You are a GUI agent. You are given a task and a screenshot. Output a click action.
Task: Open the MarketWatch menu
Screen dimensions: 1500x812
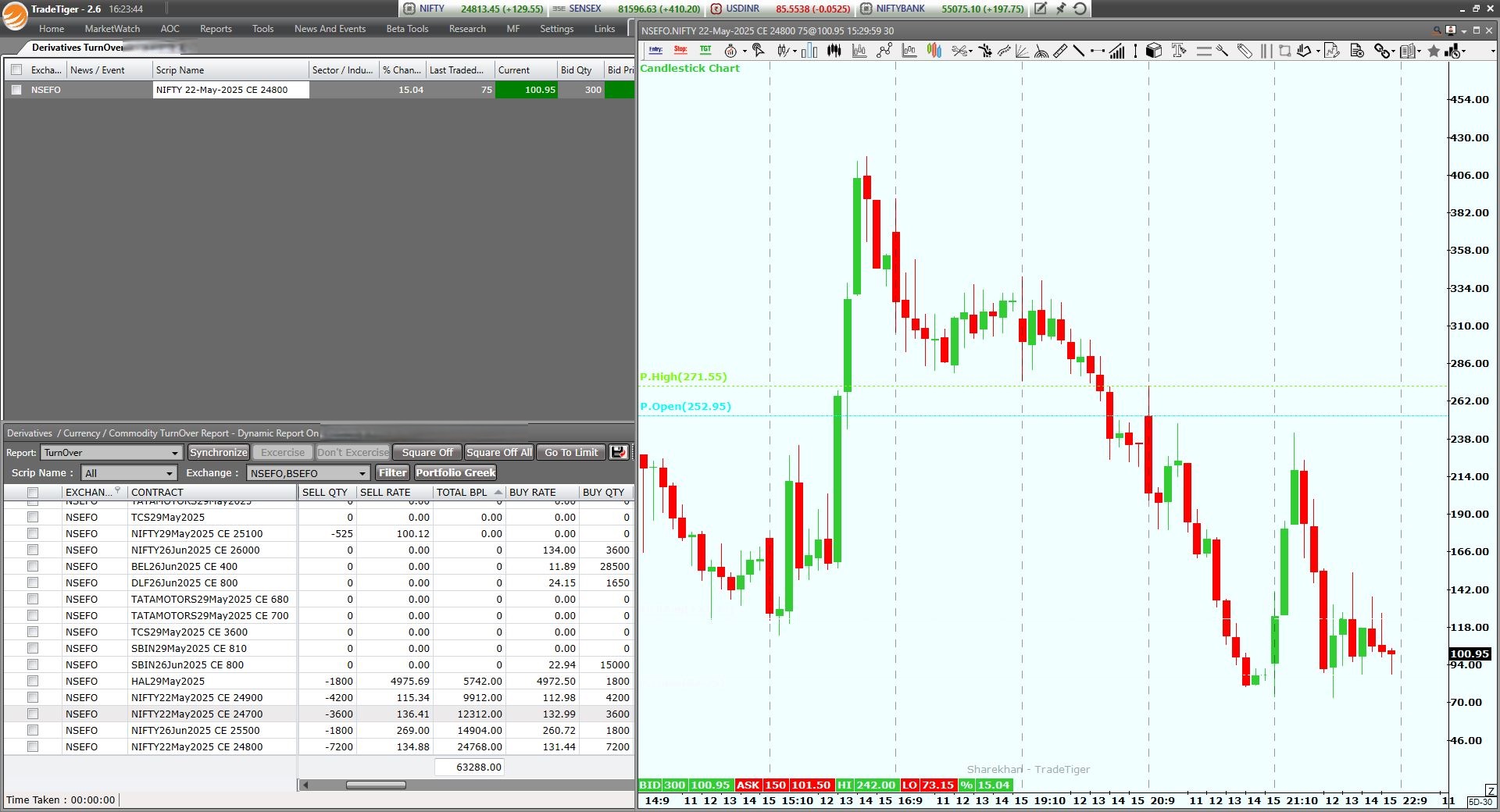tap(112, 29)
